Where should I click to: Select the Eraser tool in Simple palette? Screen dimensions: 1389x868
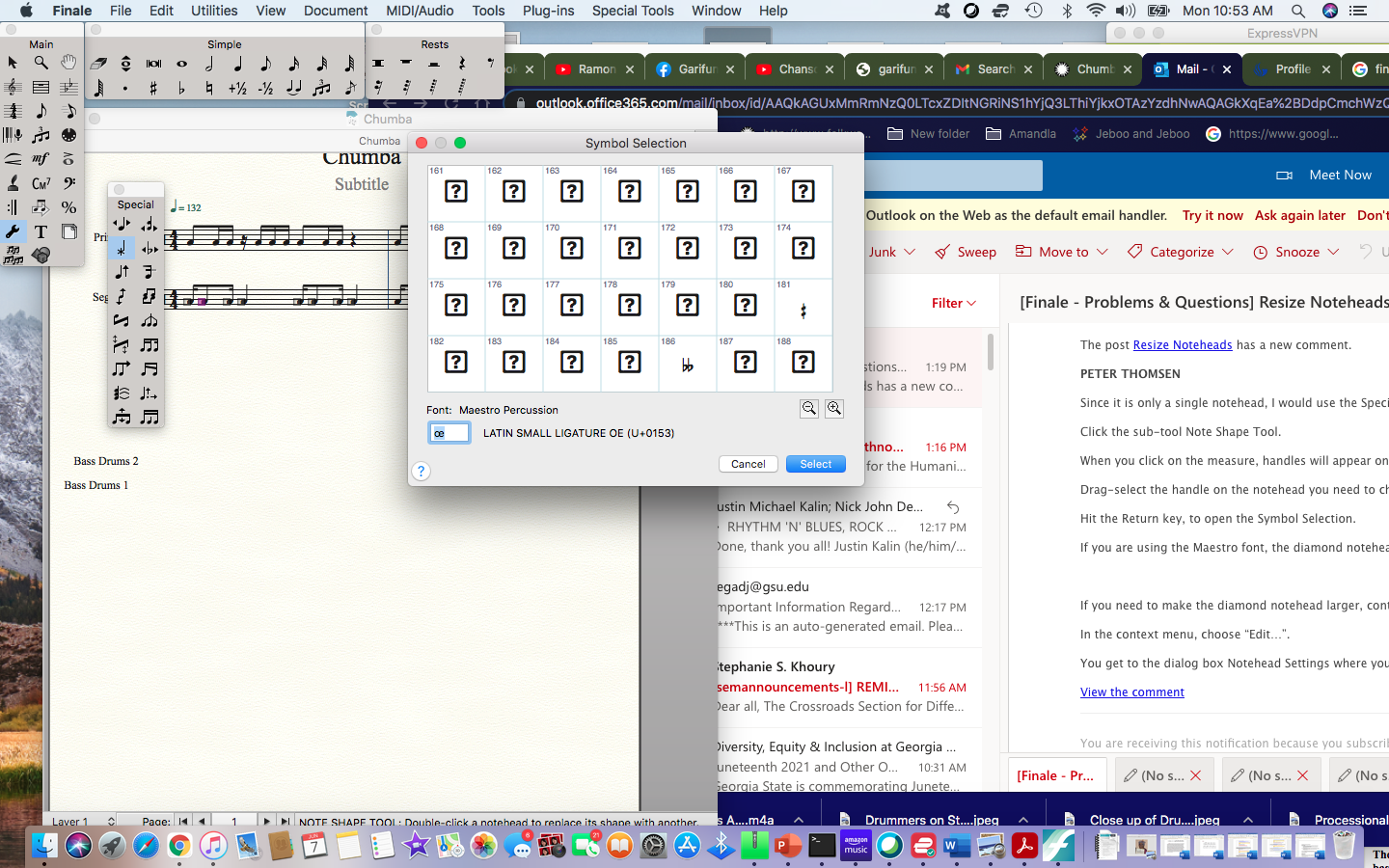click(98, 64)
